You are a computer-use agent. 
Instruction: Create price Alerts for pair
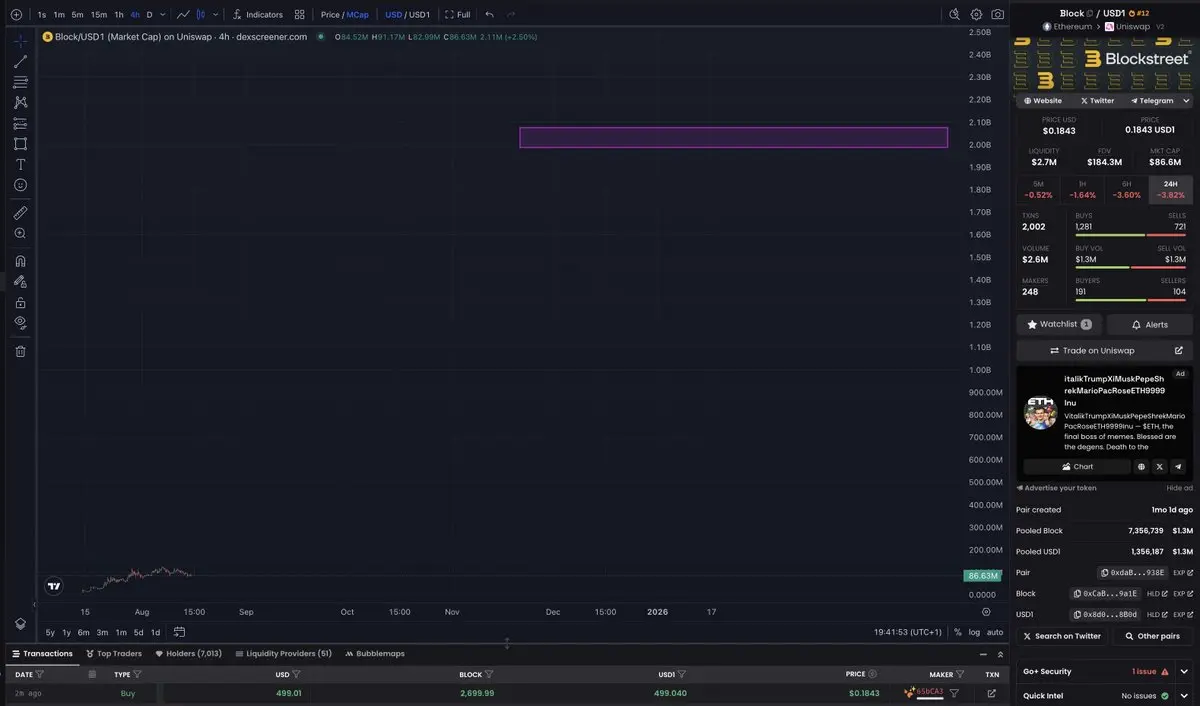pyautogui.click(x=1149, y=325)
